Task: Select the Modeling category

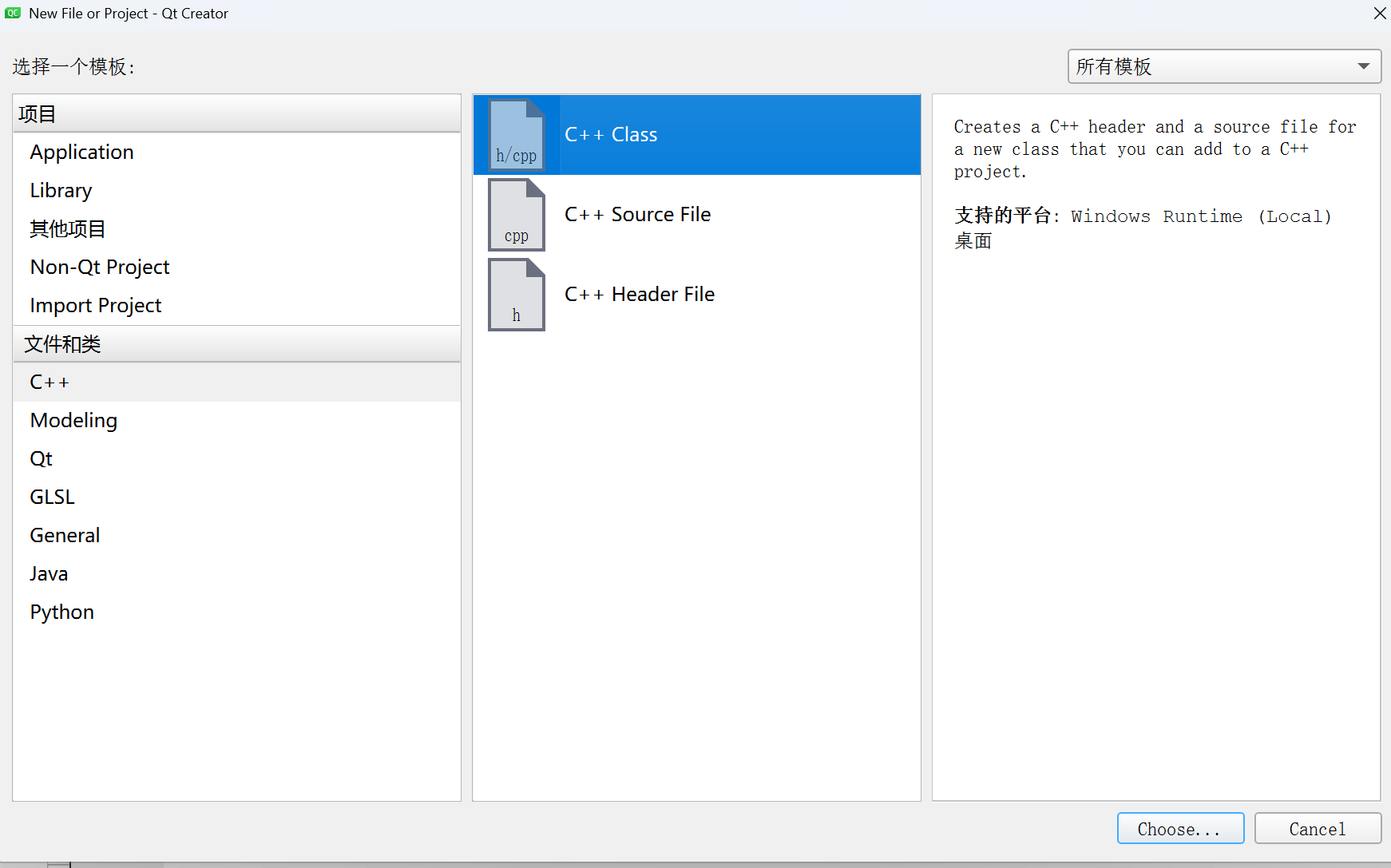Action: coord(236,421)
